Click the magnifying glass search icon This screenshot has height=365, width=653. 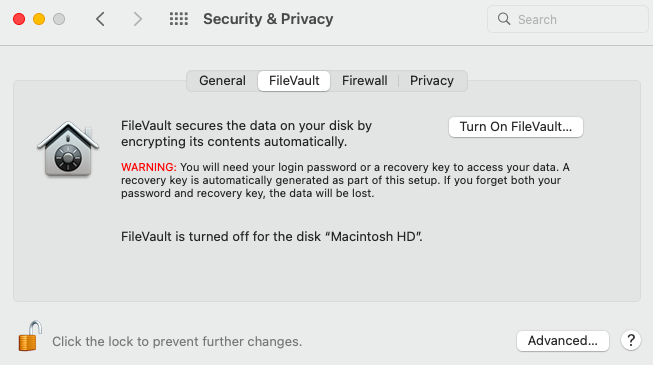pos(504,19)
